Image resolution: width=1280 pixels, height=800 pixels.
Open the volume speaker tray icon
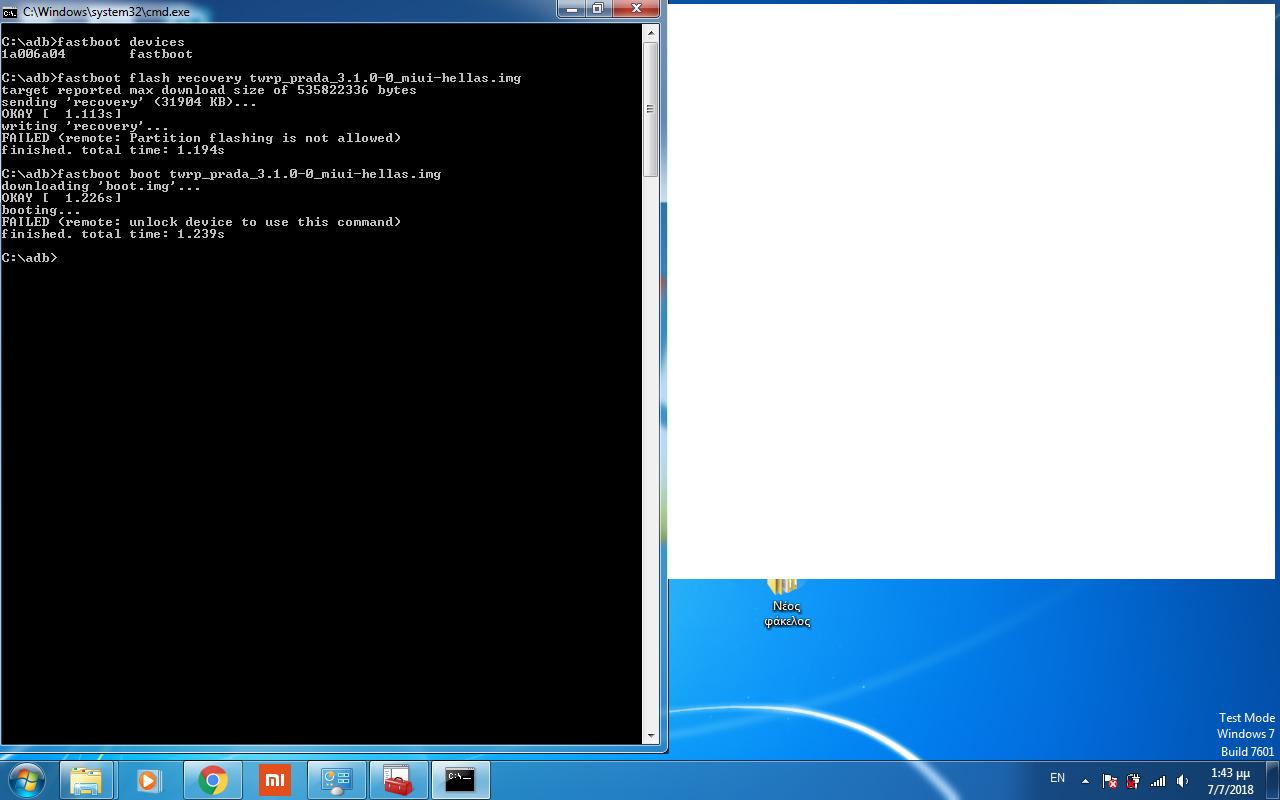1183,780
